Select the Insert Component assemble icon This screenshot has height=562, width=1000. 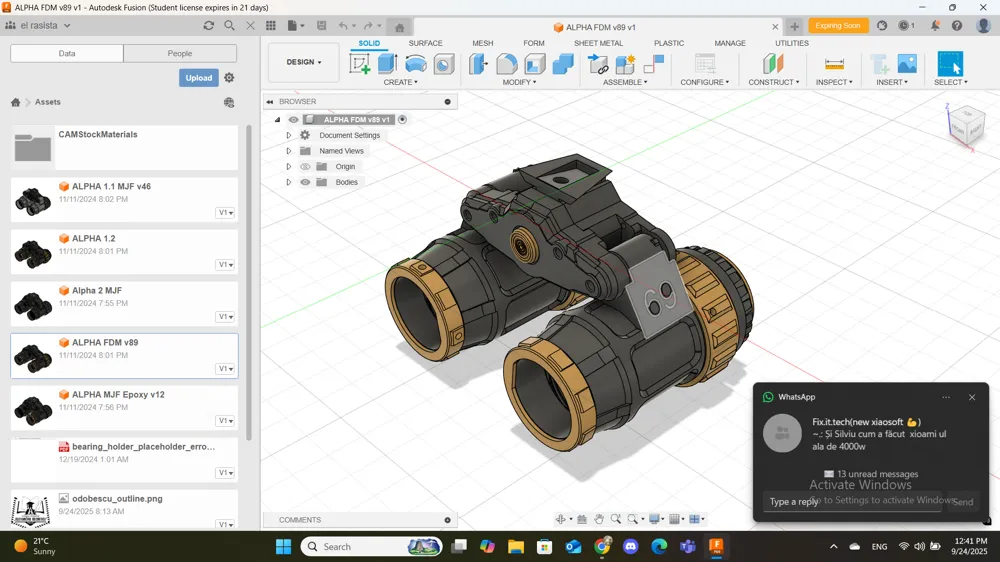[598, 64]
